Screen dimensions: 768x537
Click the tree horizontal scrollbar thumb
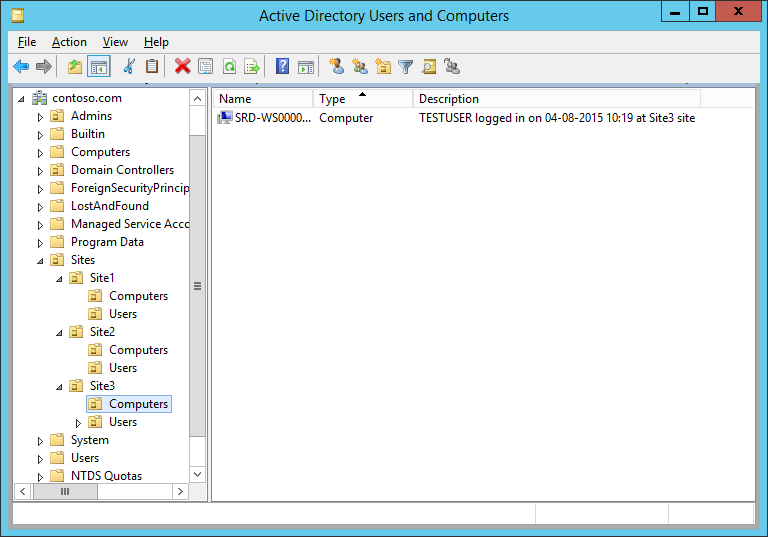pos(65,491)
